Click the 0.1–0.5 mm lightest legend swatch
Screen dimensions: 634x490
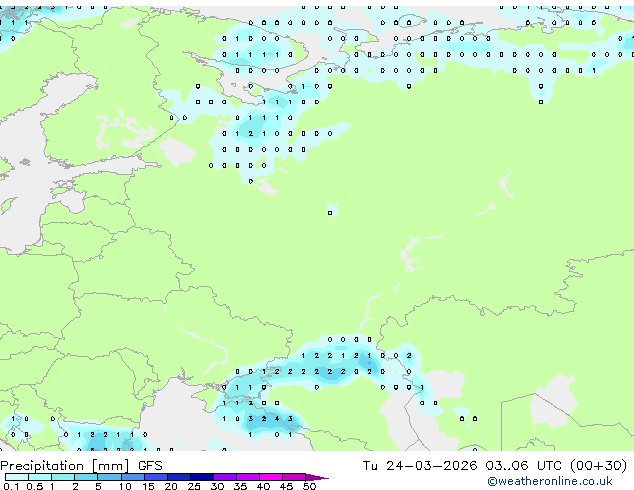tap(17, 477)
